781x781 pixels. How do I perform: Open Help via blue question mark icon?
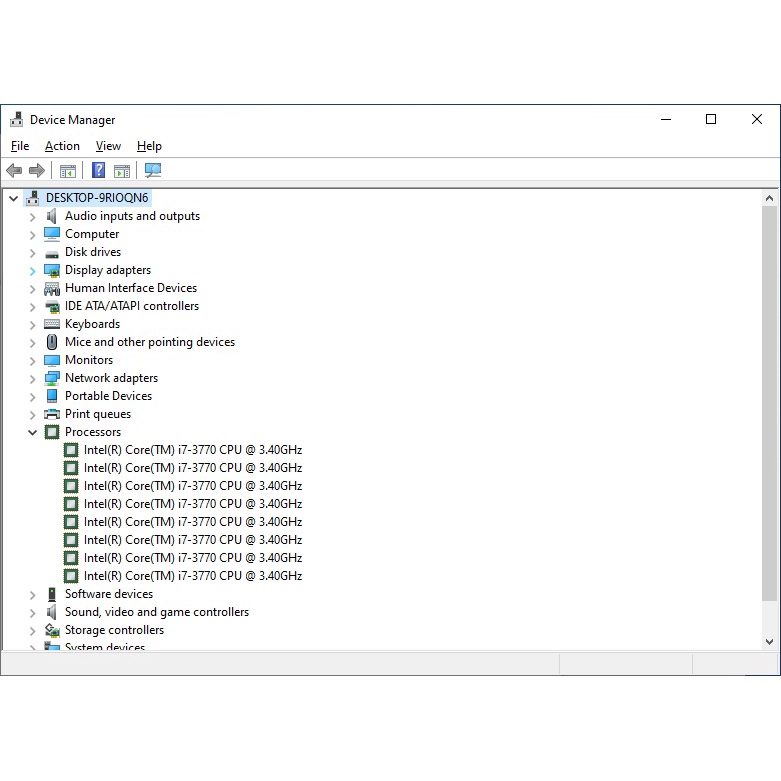[98, 171]
